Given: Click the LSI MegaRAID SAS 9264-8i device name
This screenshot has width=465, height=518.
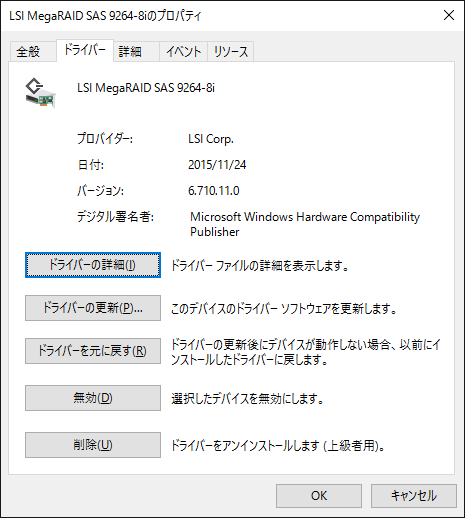Looking at the screenshot, I should pos(146,88).
